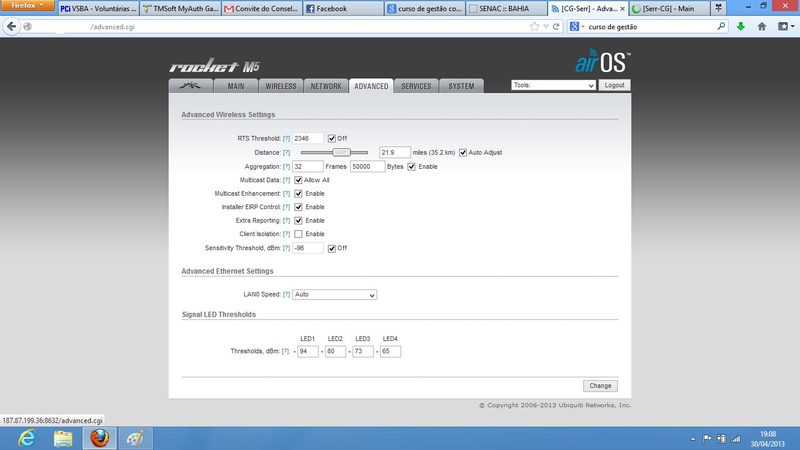Toggle Sensitivity Threshold Off checkbox
This screenshot has width=800, height=450.
click(332, 248)
